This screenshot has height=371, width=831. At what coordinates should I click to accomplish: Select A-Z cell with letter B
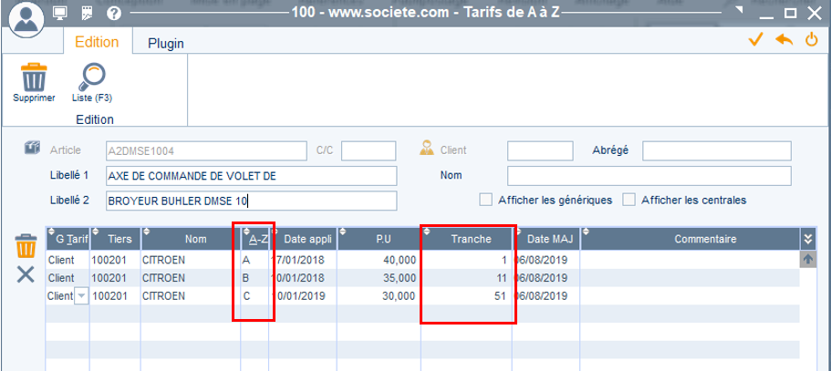coord(255,278)
